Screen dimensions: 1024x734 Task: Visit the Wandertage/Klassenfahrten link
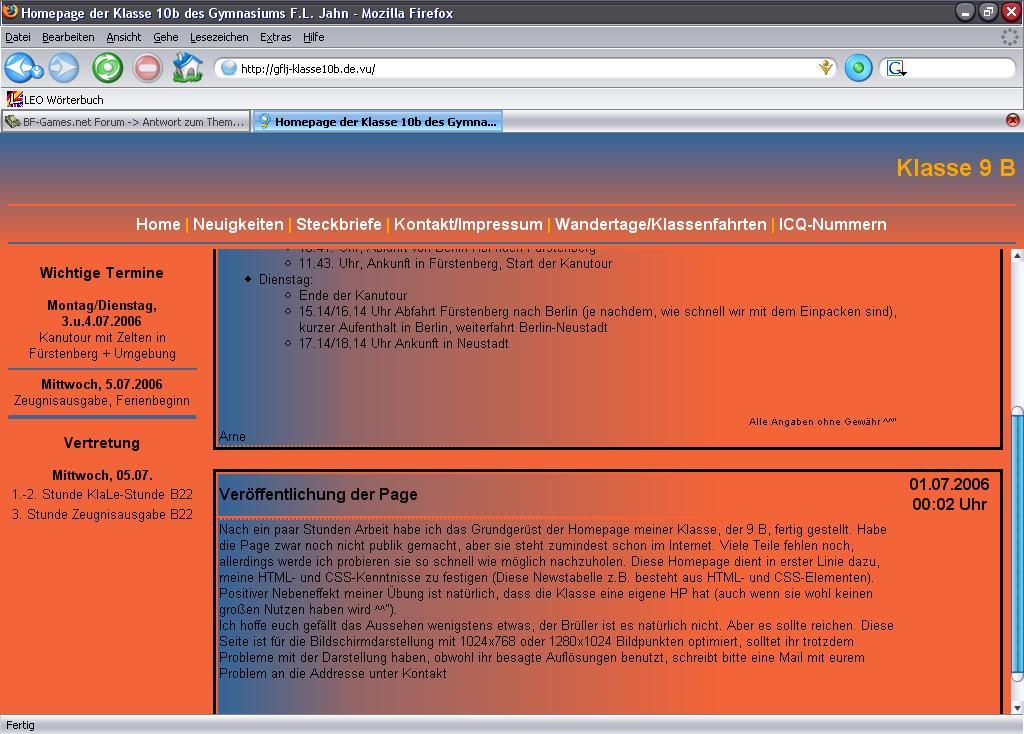(660, 224)
